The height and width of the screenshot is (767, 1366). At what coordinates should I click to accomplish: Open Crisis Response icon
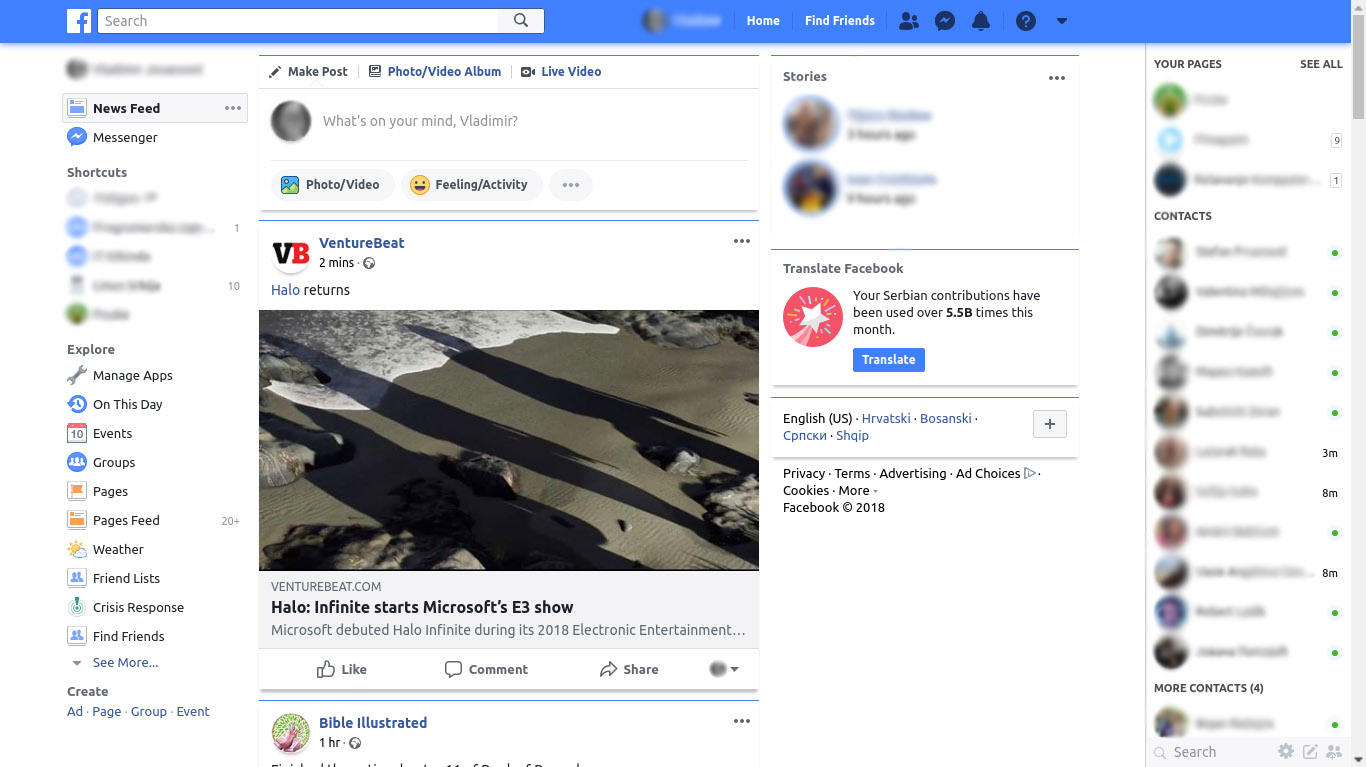77,607
